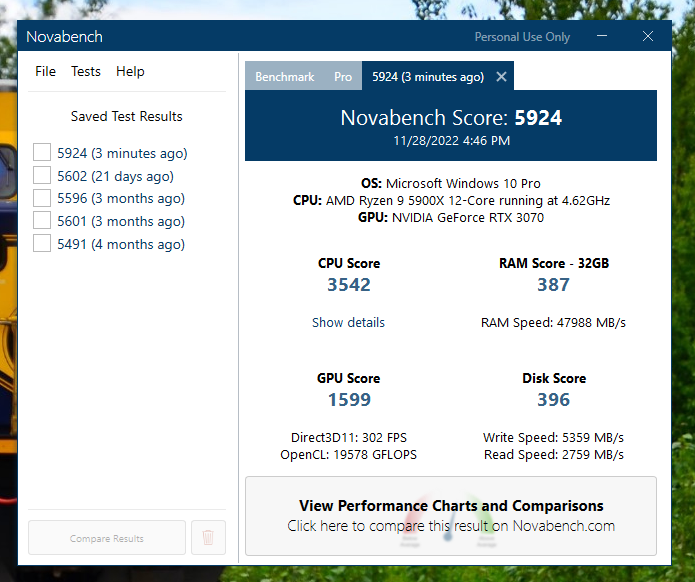Viewport: 695px width, 582px height.
Task: Switch to the Benchmark tab
Action: coord(285,77)
